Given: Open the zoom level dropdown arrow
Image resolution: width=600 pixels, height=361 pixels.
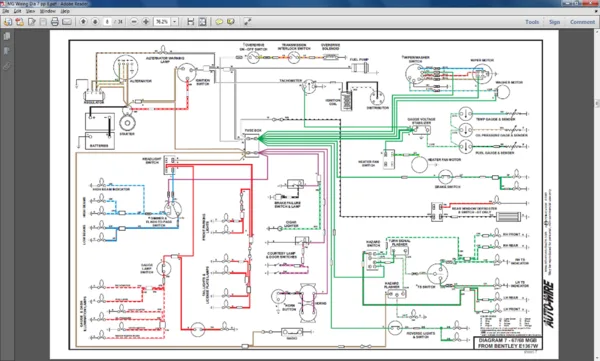Looking at the screenshot, I should coord(174,22).
